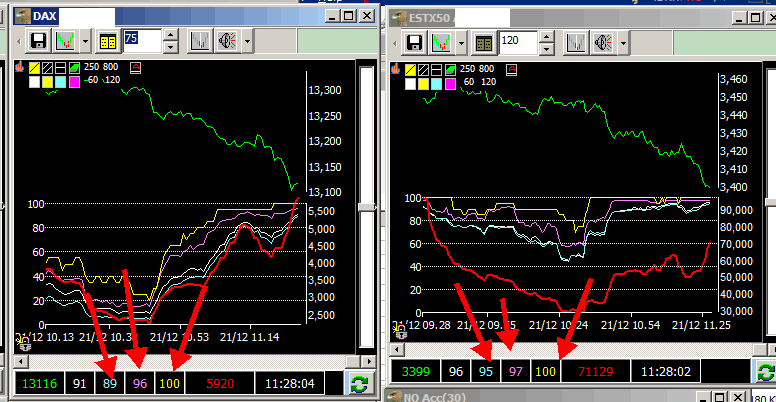
Task: Pick the white color swatch in ESTX50 chart
Action: [411, 84]
